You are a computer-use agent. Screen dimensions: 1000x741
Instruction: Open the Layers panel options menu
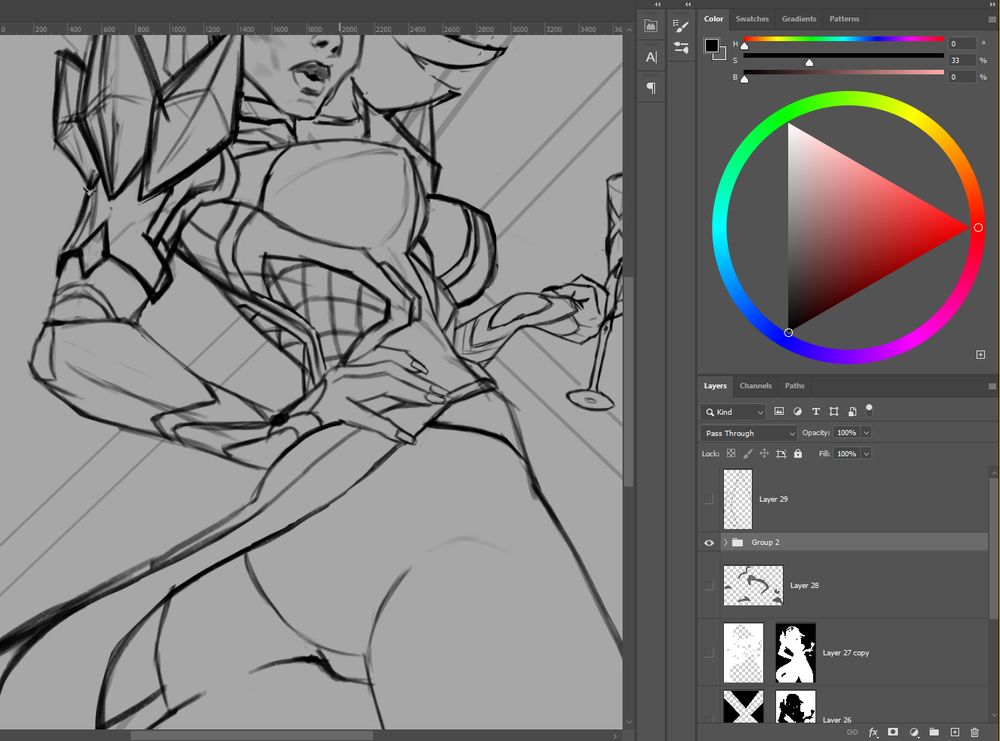[x=992, y=386]
